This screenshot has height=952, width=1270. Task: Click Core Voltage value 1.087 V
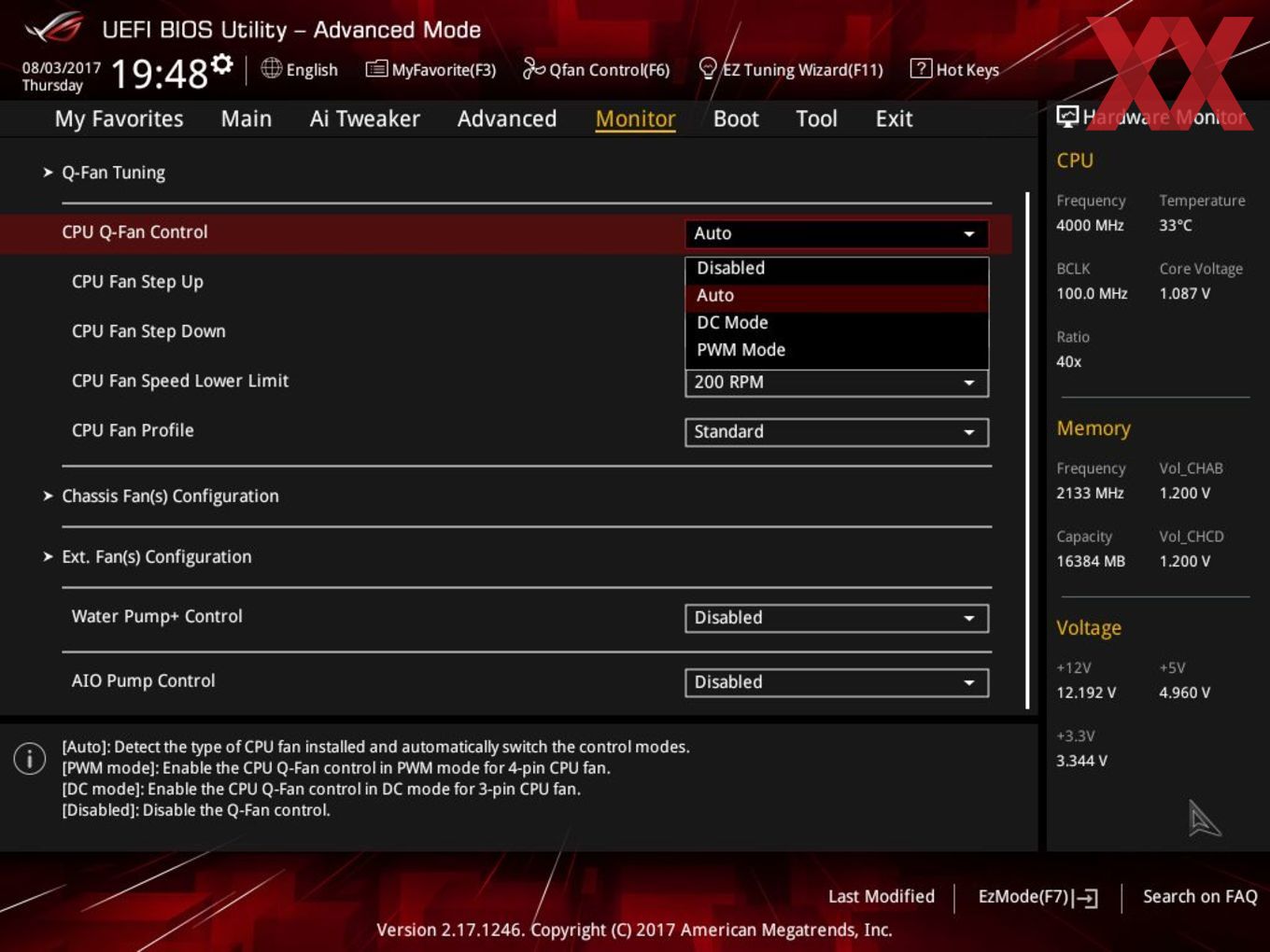[x=1184, y=293]
